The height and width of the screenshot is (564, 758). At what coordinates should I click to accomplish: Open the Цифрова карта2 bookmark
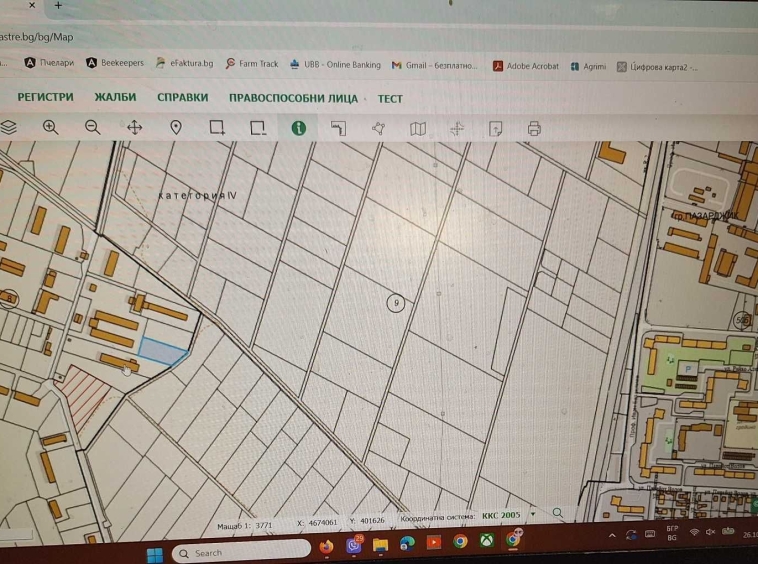click(x=657, y=67)
